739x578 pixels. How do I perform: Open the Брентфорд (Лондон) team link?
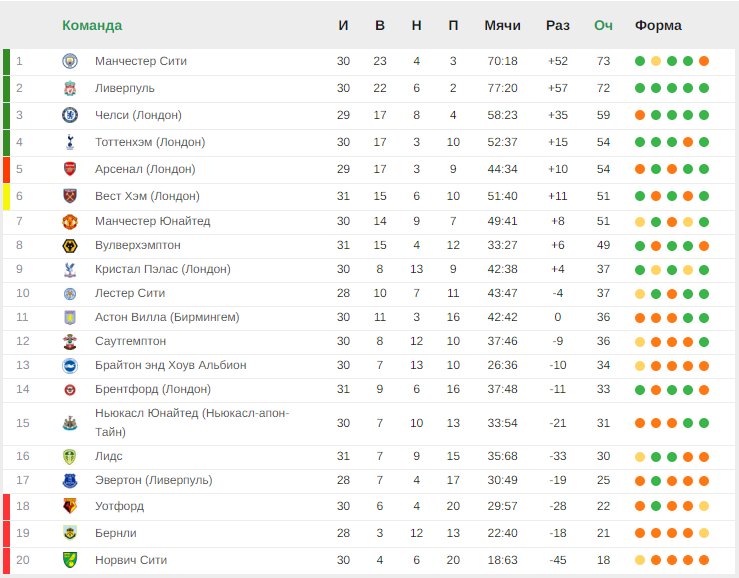pos(153,389)
